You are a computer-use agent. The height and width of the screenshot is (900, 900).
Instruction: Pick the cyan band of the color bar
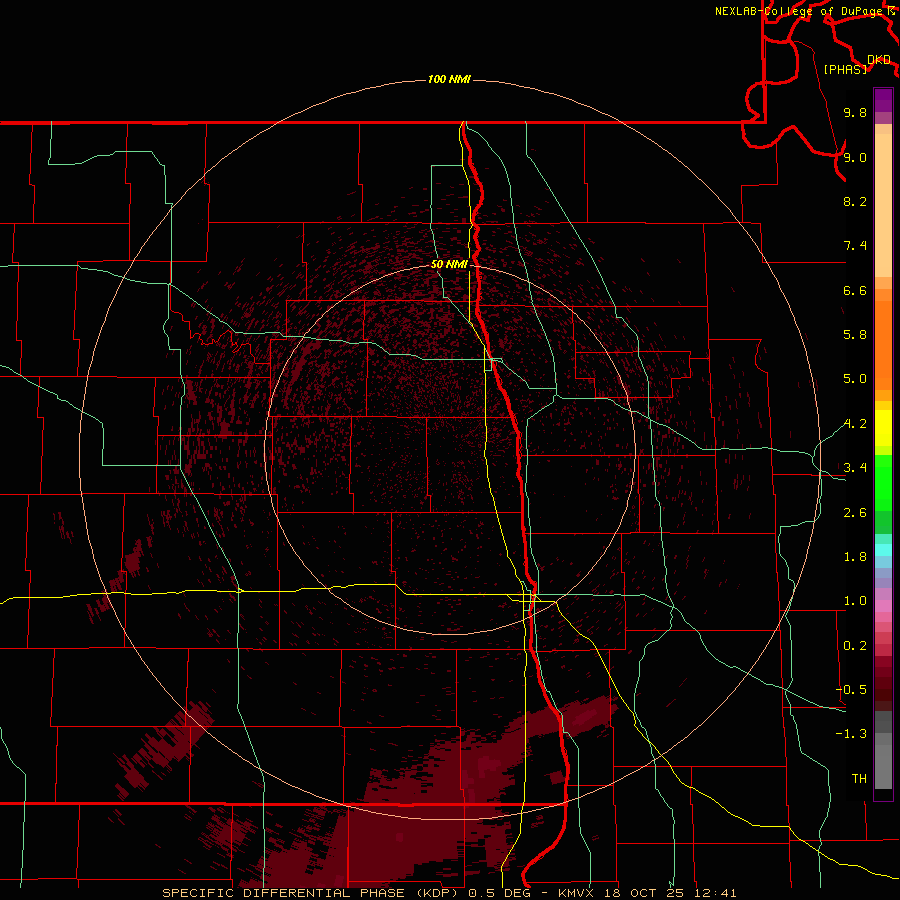[883, 550]
